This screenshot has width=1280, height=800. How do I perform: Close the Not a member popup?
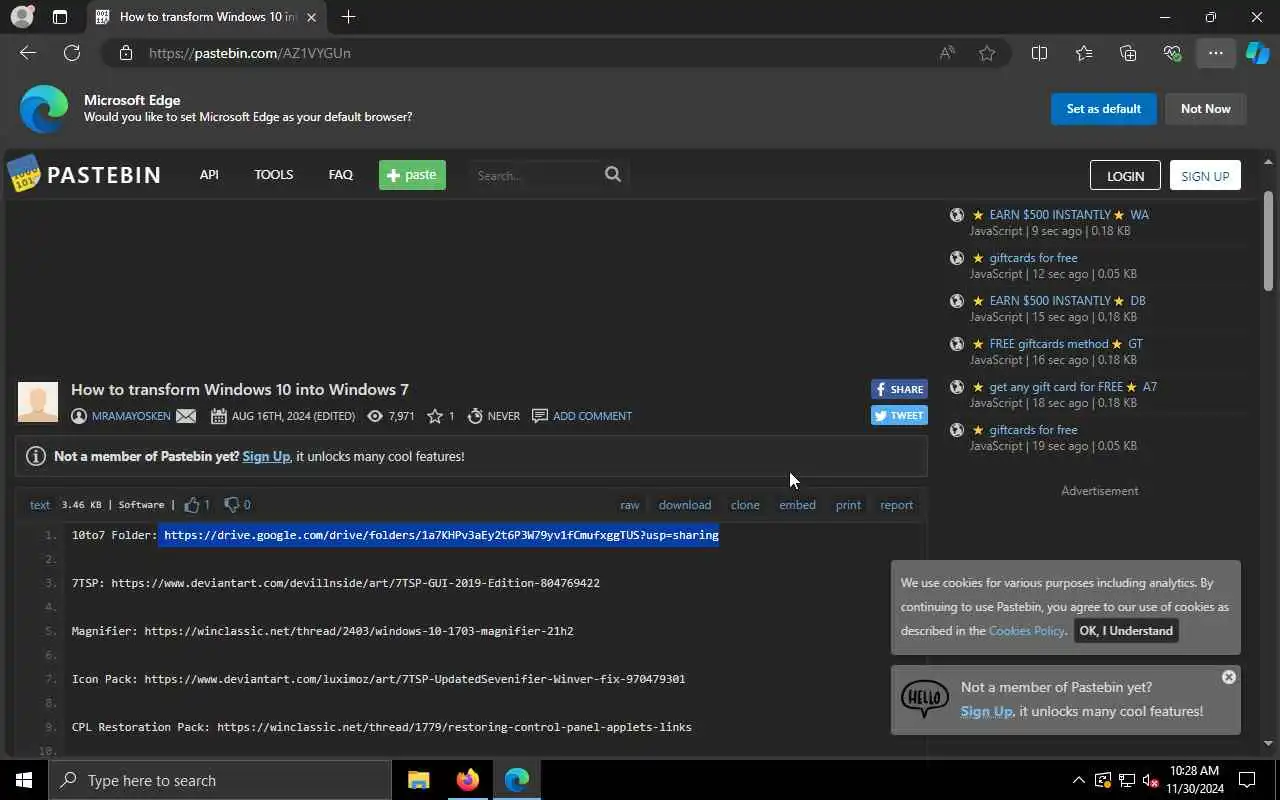(1229, 677)
